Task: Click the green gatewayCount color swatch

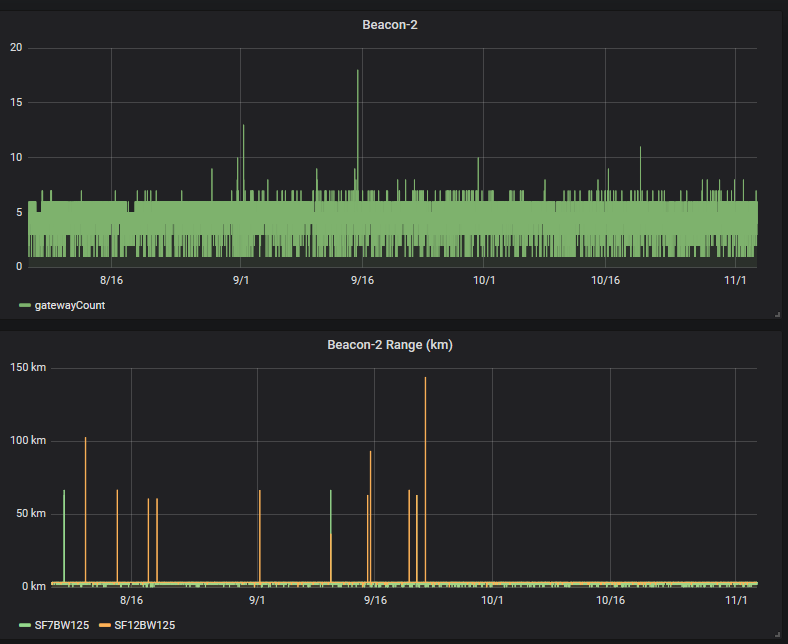Action: point(25,305)
